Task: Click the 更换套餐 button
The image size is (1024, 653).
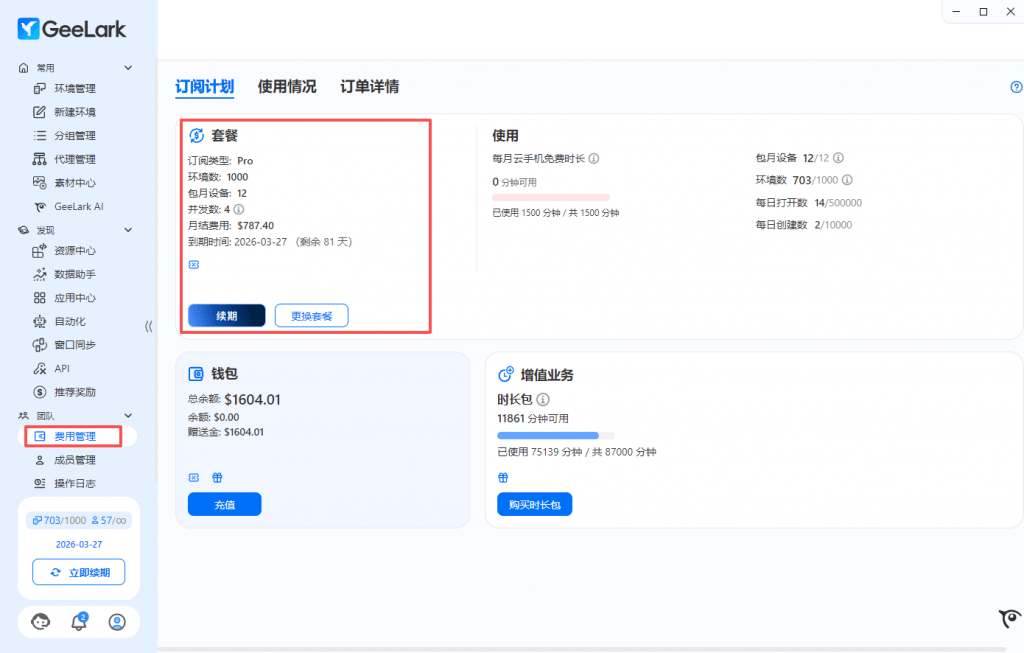Action: 311,316
